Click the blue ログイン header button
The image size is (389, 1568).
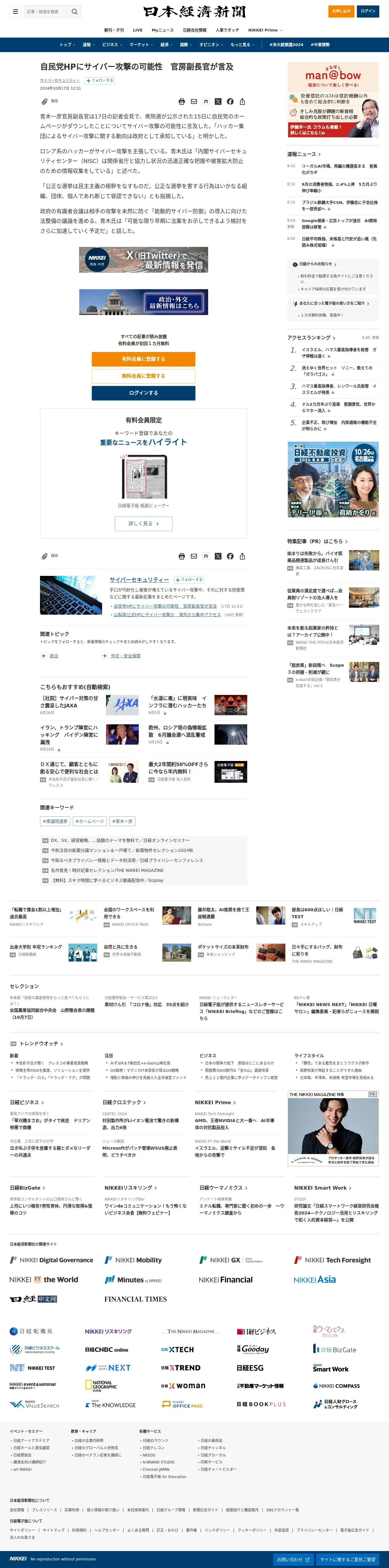click(x=368, y=11)
